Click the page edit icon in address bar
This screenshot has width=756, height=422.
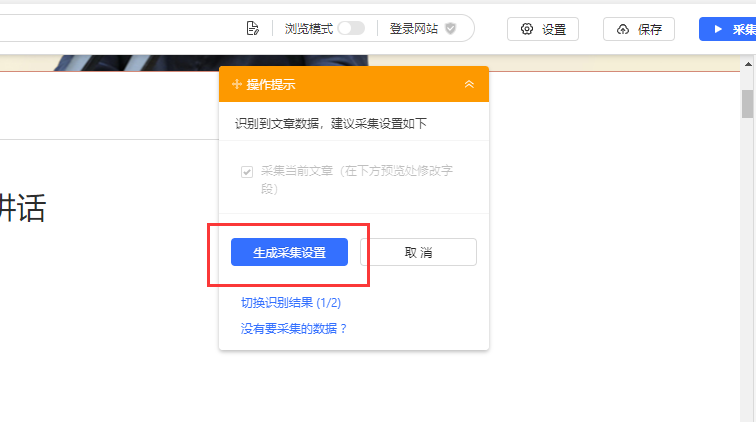[x=253, y=29]
